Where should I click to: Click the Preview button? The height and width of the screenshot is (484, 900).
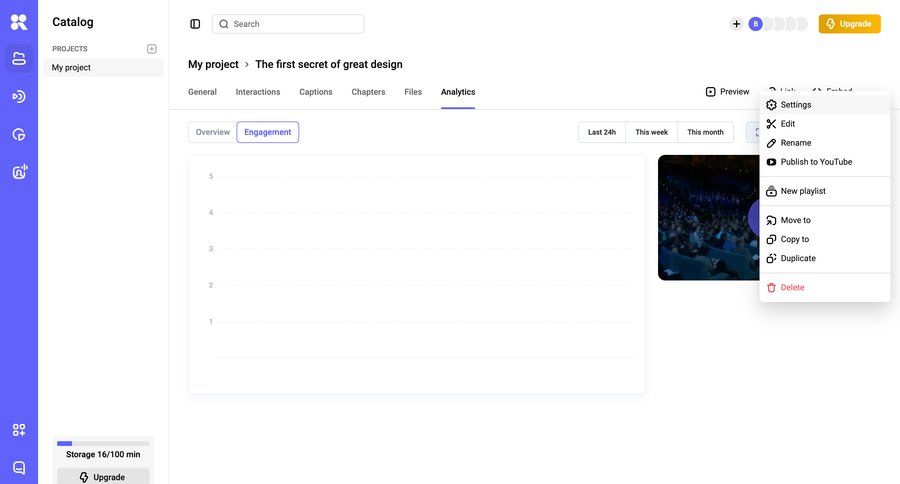point(727,92)
